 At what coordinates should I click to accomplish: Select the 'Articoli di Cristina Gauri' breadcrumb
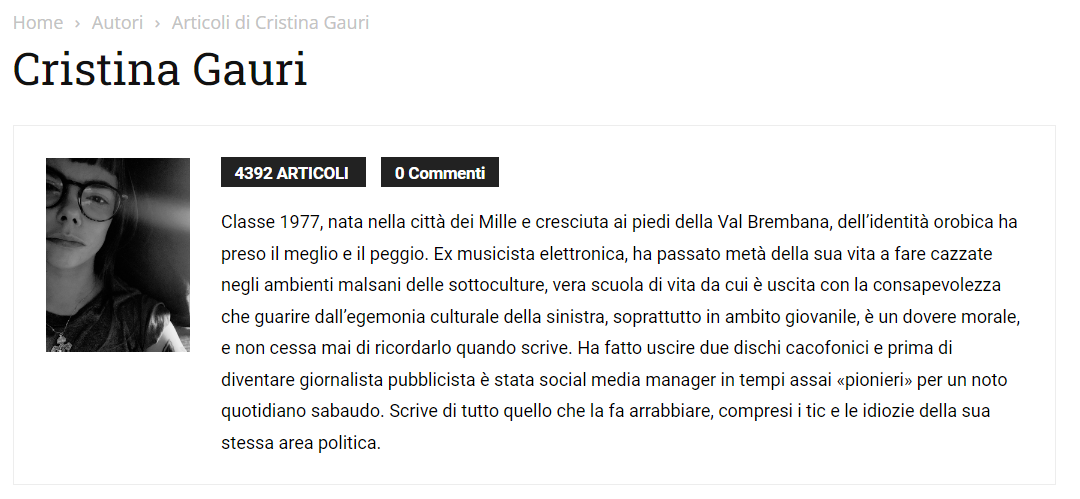pos(270,22)
